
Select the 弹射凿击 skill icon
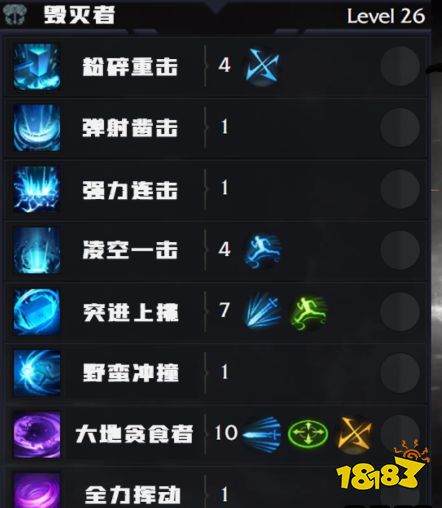pyautogui.click(x=37, y=128)
